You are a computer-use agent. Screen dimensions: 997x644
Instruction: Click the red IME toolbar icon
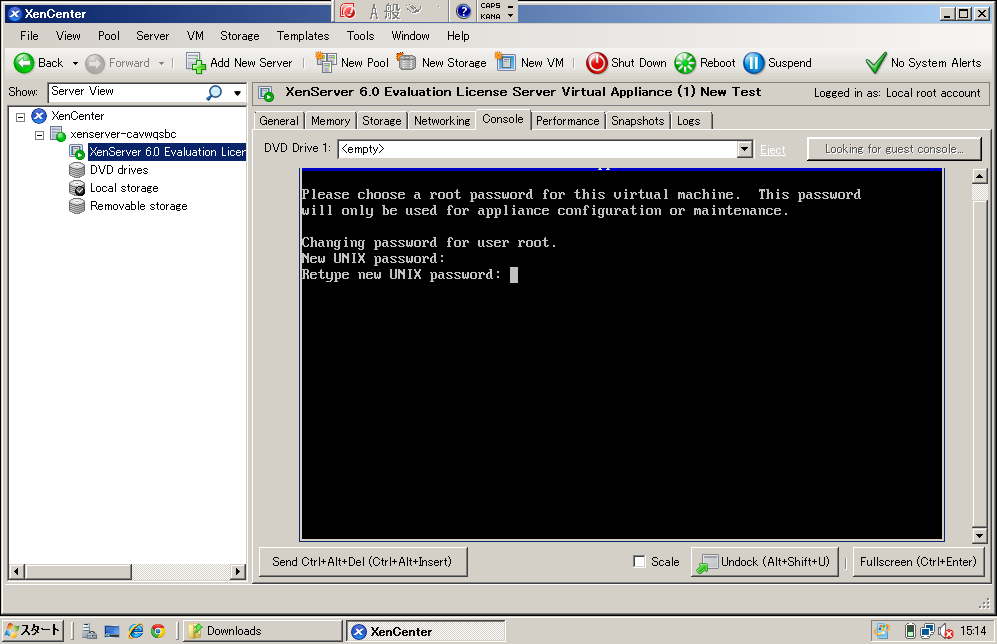347,10
